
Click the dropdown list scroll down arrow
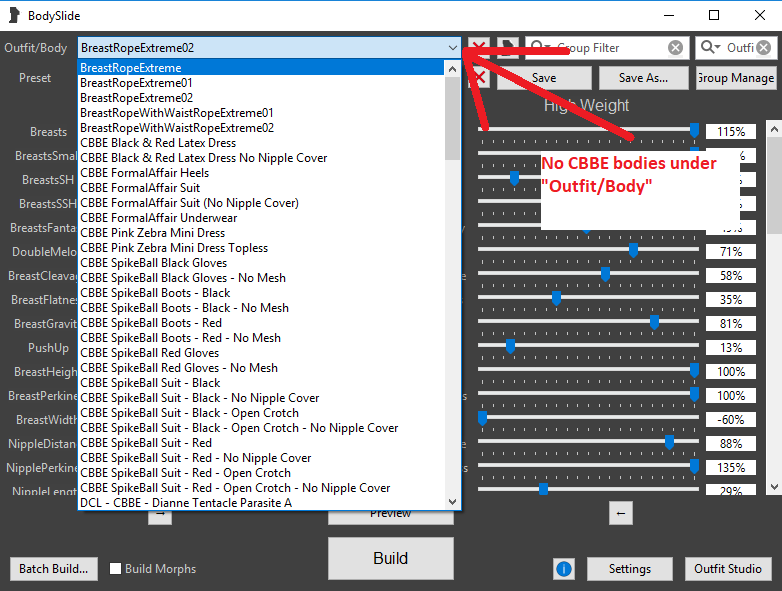(452, 502)
